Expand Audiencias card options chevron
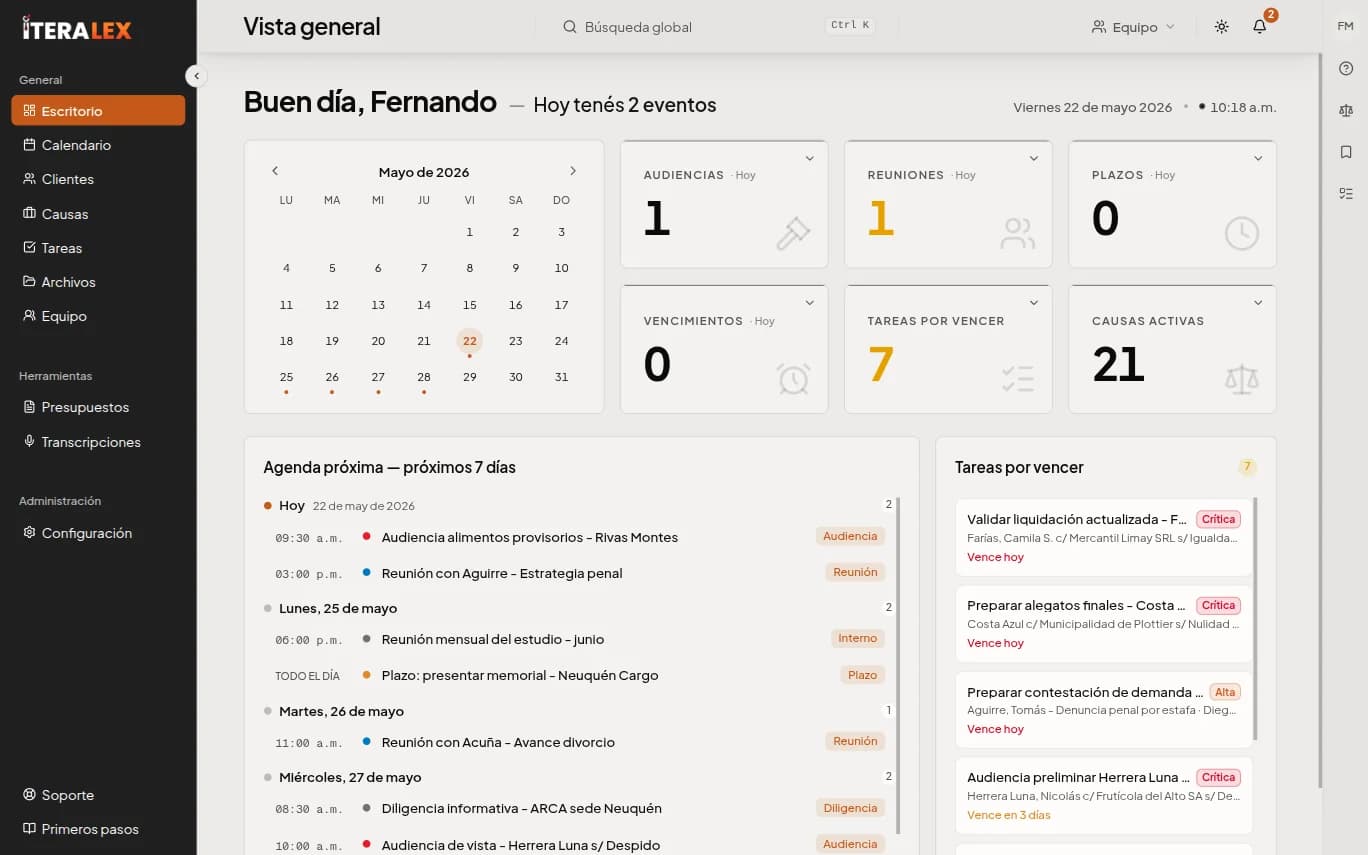The height and width of the screenshot is (855, 1368). 810,158
